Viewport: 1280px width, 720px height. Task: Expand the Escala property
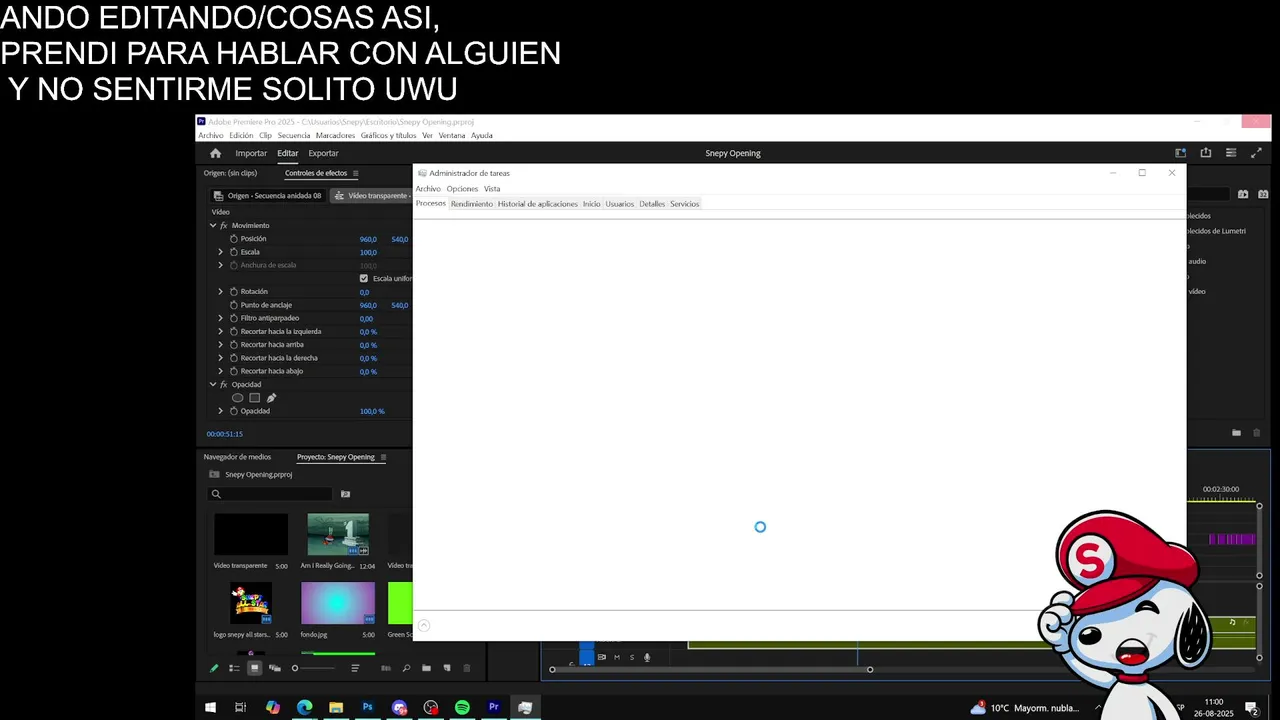[x=221, y=252]
